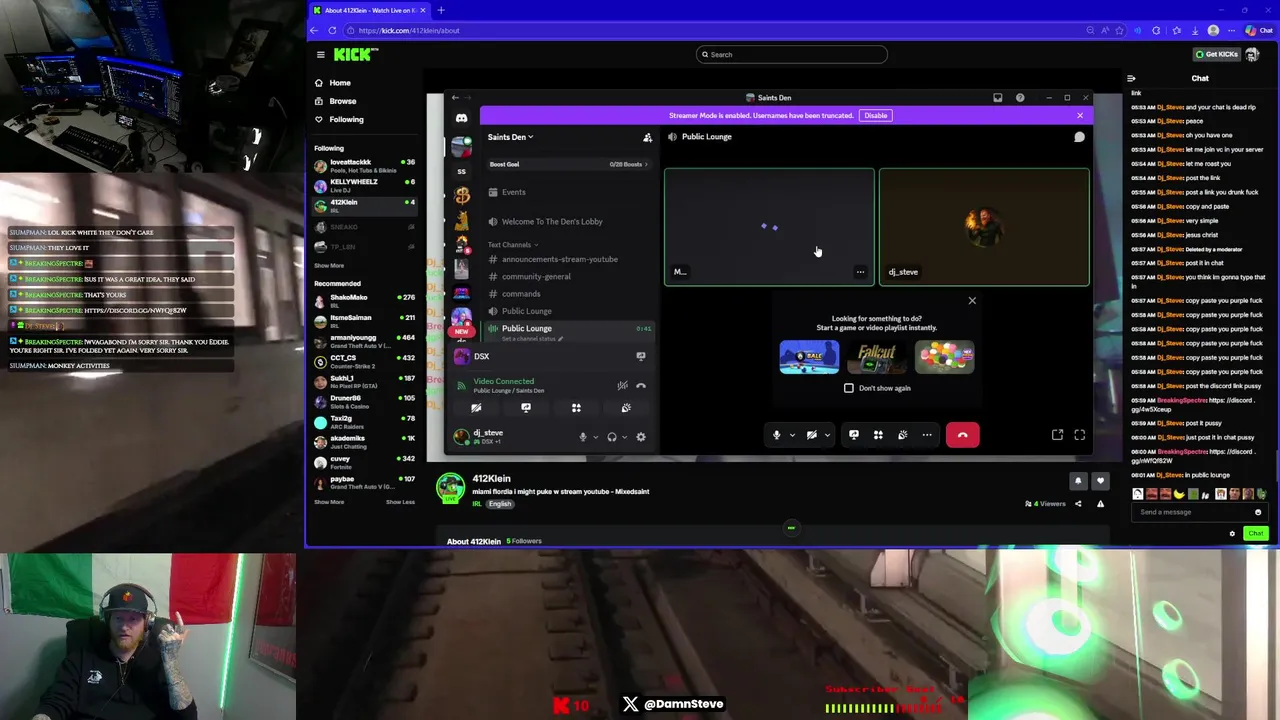Follow 412Klein with heart button

pos(1100,481)
